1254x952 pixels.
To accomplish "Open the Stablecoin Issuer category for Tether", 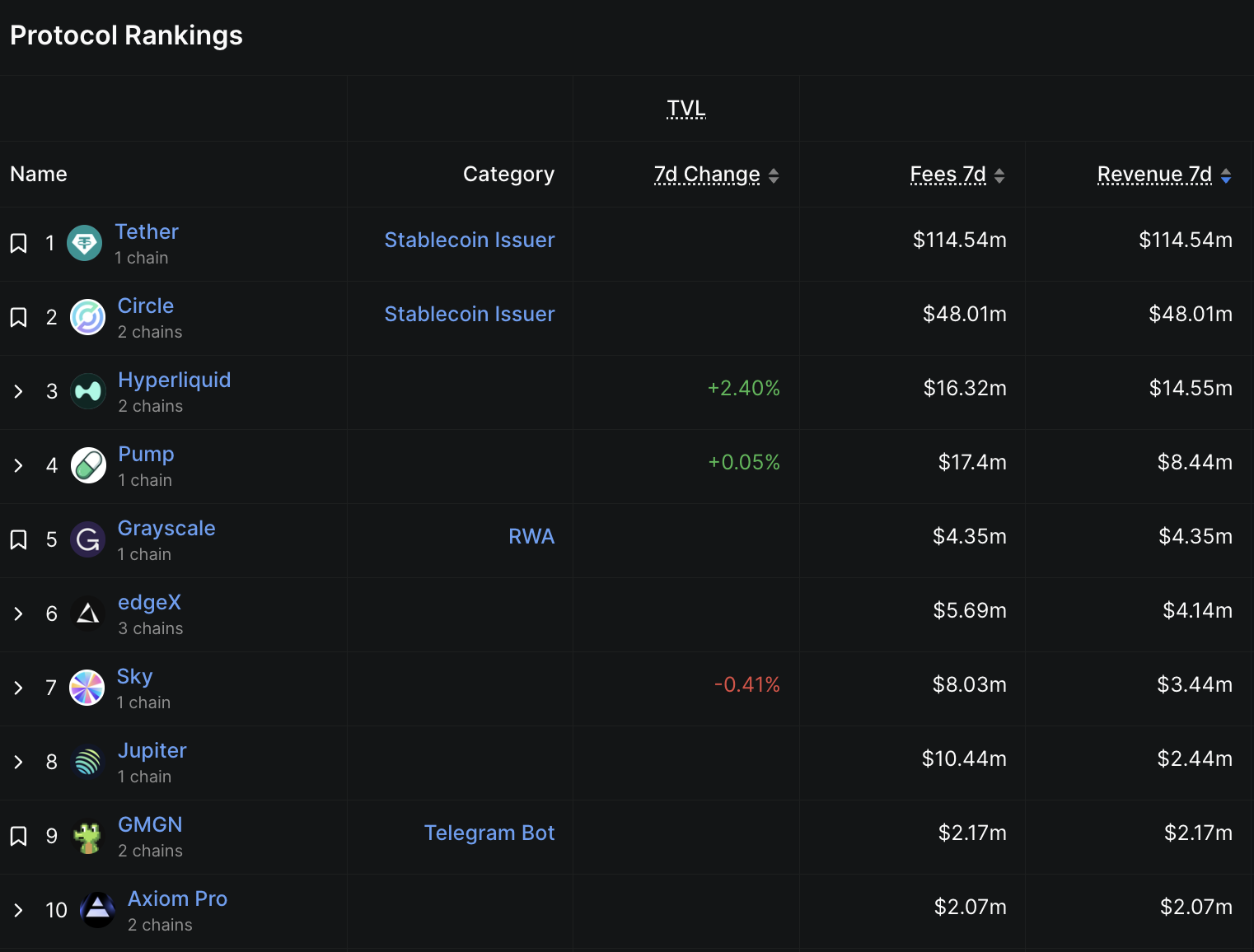I will point(469,240).
